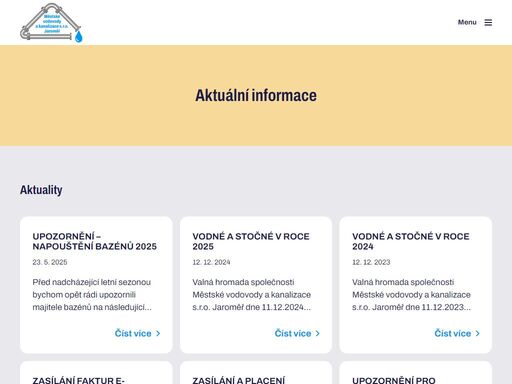This screenshot has width=512, height=384.
Task: Open the Zasílání faktur e- card title
Action: click(x=79, y=380)
